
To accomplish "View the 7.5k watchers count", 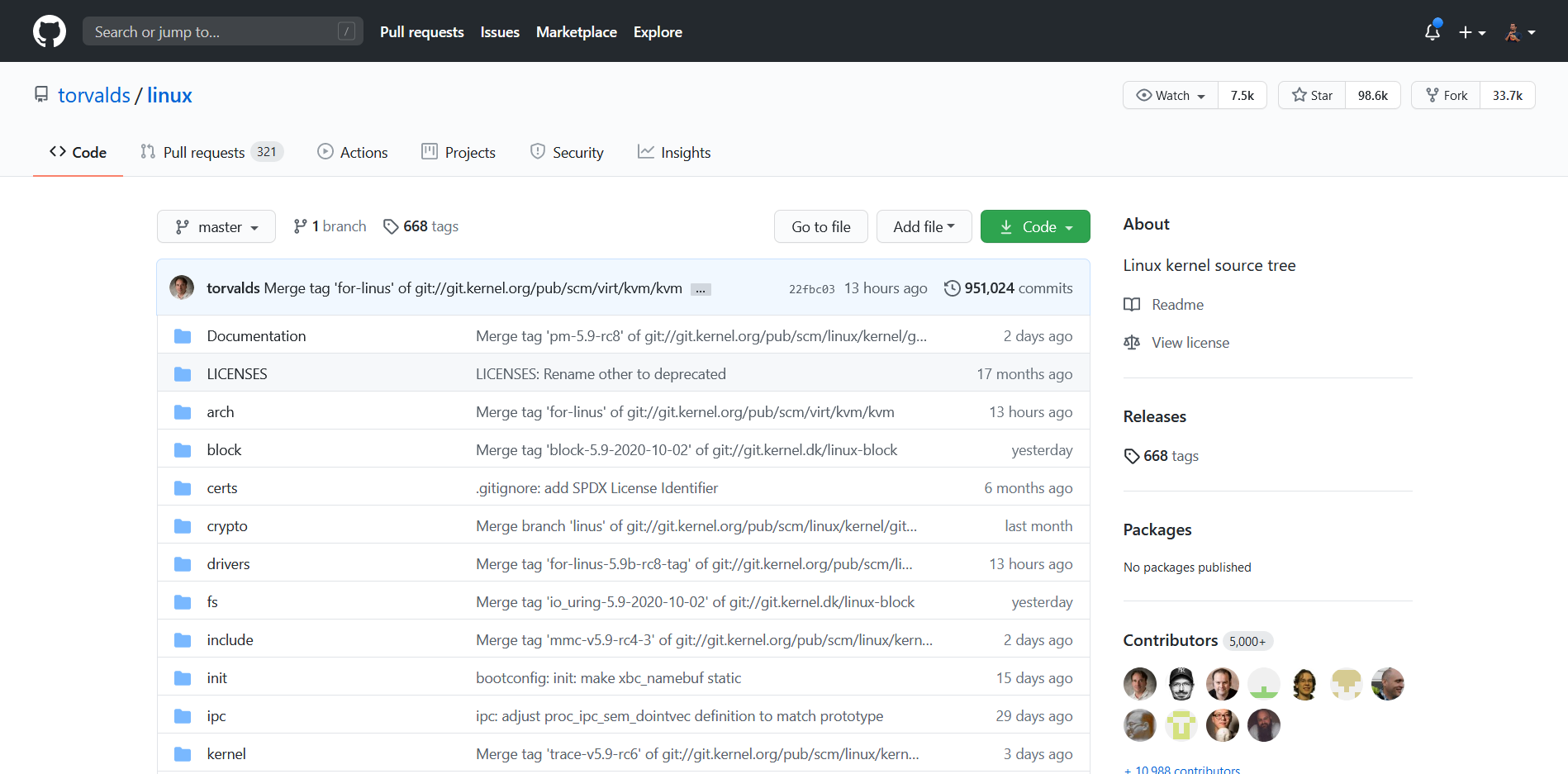I will (x=1242, y=95).
